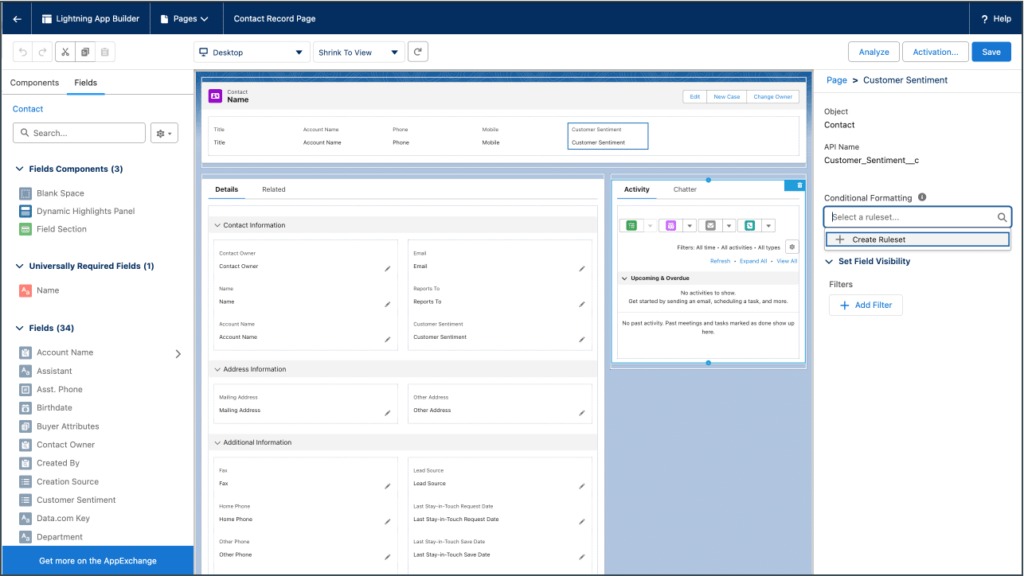This screenshot has height=576, width=1024.
Task: Open the Shrink To View dropdown
Action: pos(358,52)
